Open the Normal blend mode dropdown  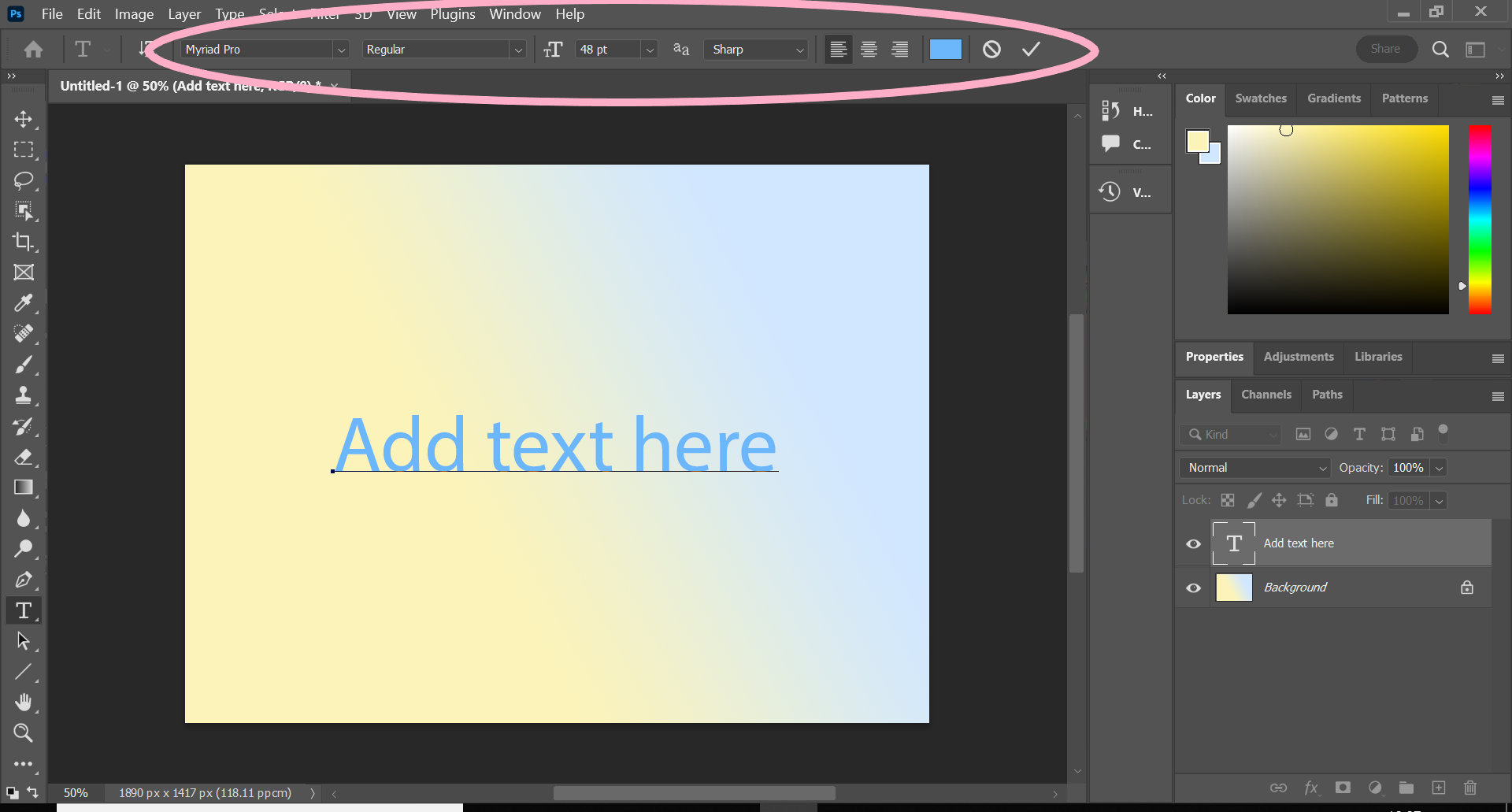[1254, 468]
